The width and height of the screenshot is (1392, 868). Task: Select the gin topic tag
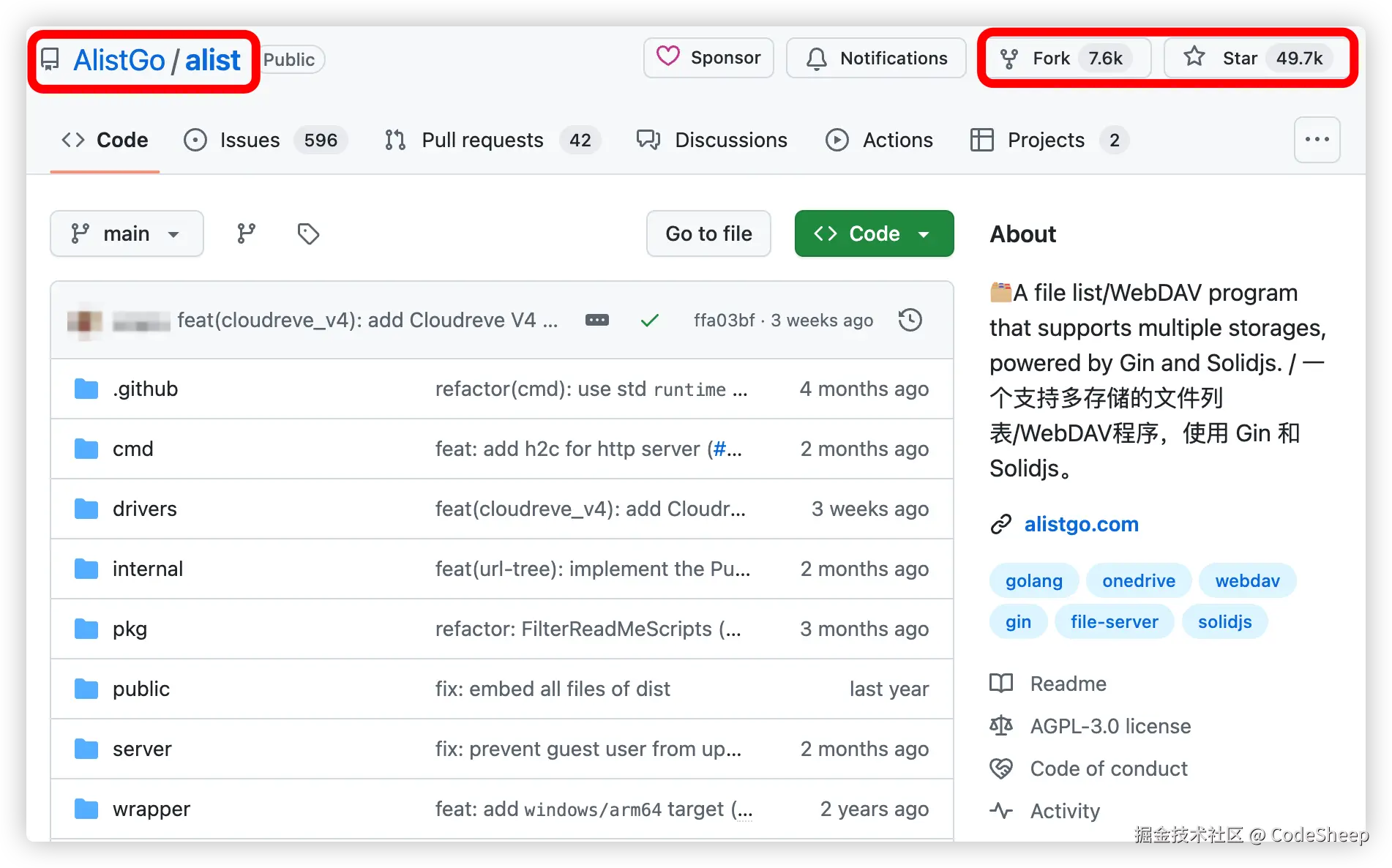pos(1018,621)
